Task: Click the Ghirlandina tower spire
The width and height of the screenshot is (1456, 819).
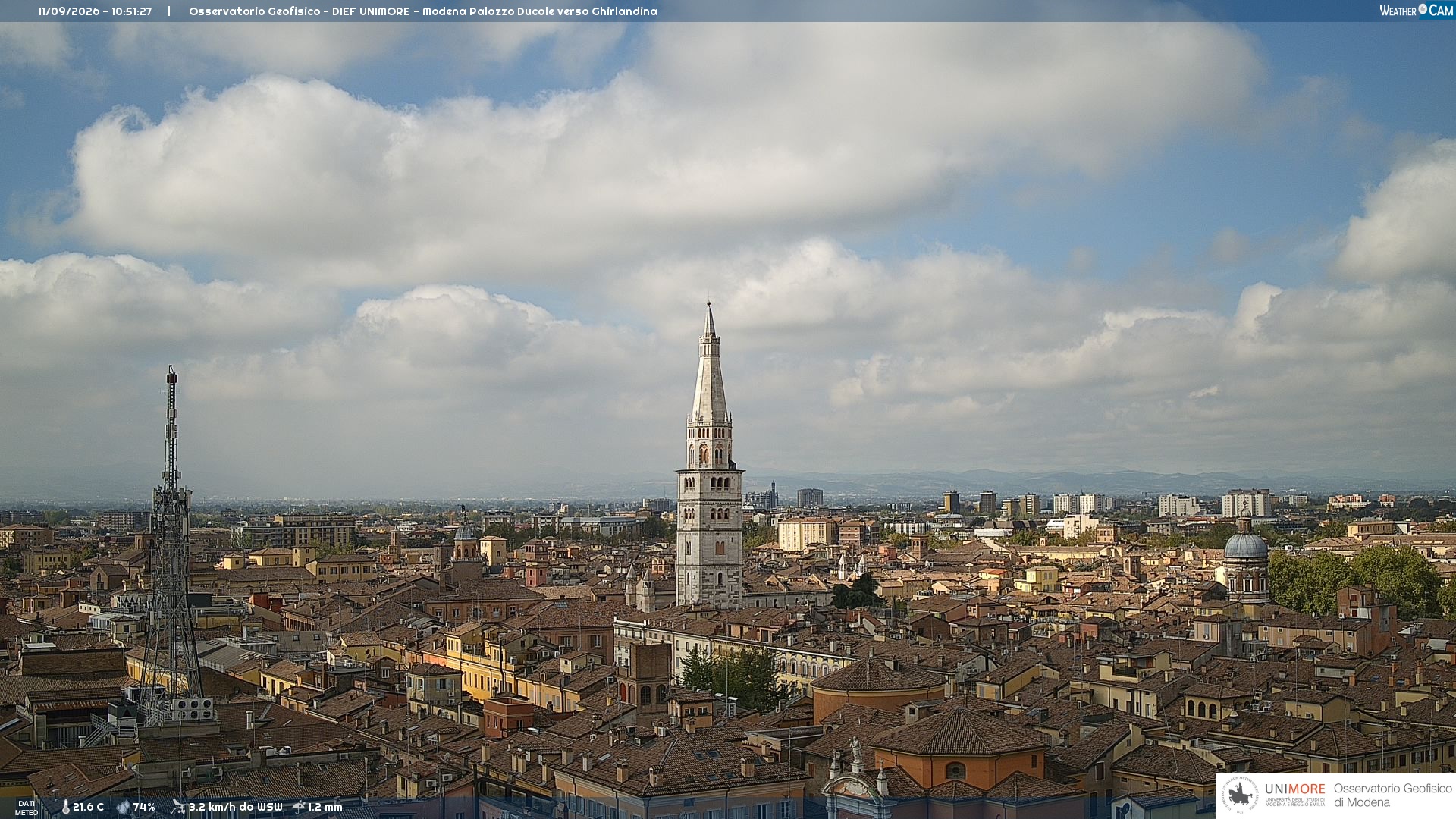Action: click(x=710, y=364)
